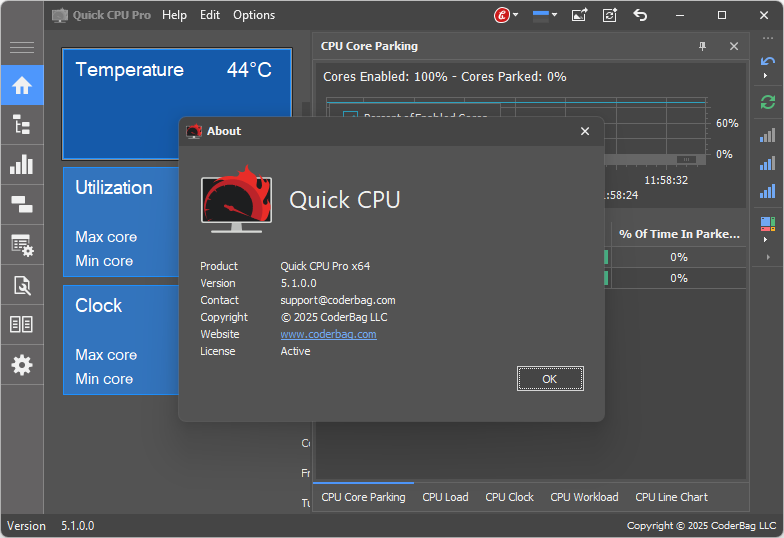
Task: Select the full power bars icon
Action: pyautogui.click(x=768, y=191)
